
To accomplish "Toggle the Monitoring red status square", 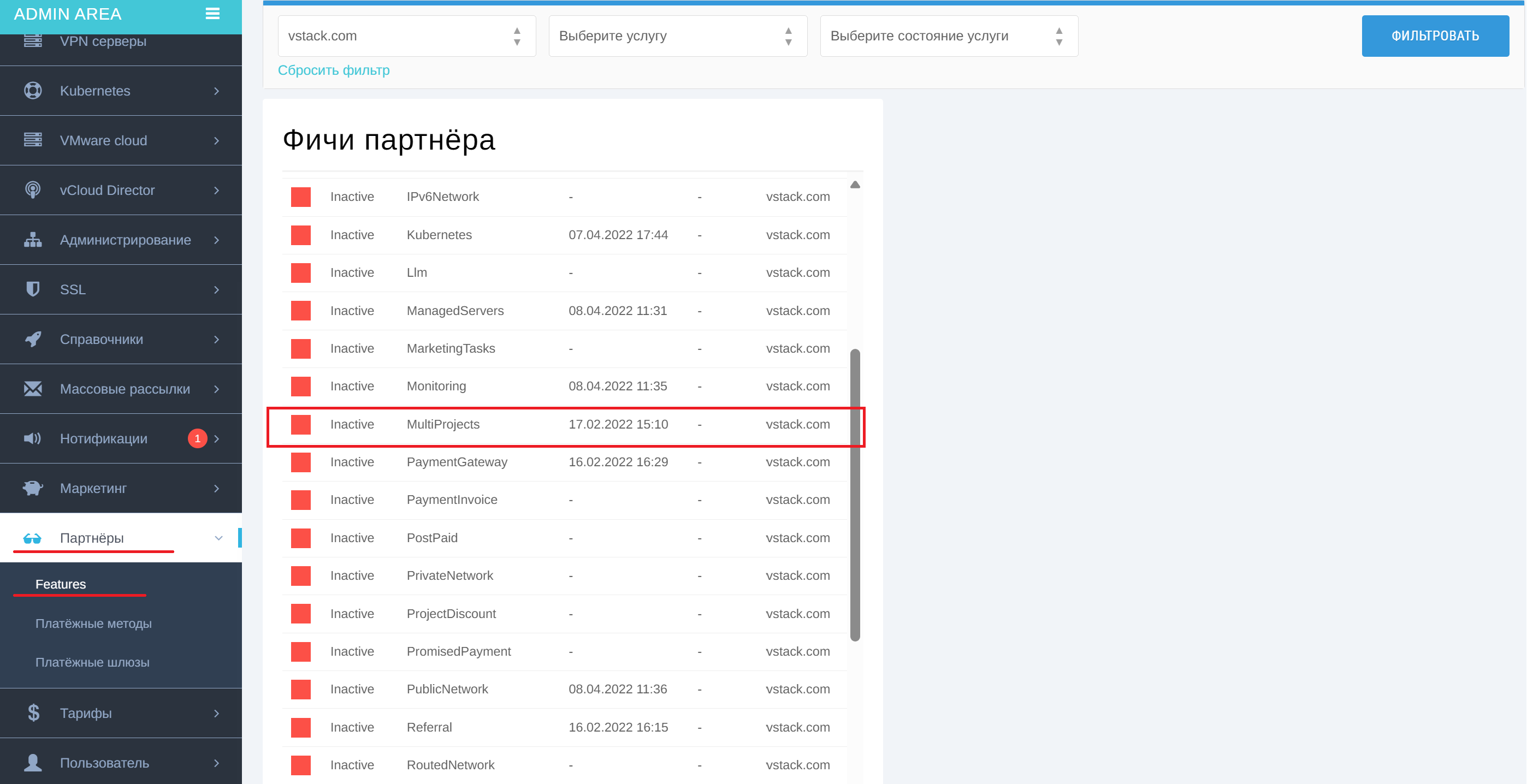I will tap(300, 387).
